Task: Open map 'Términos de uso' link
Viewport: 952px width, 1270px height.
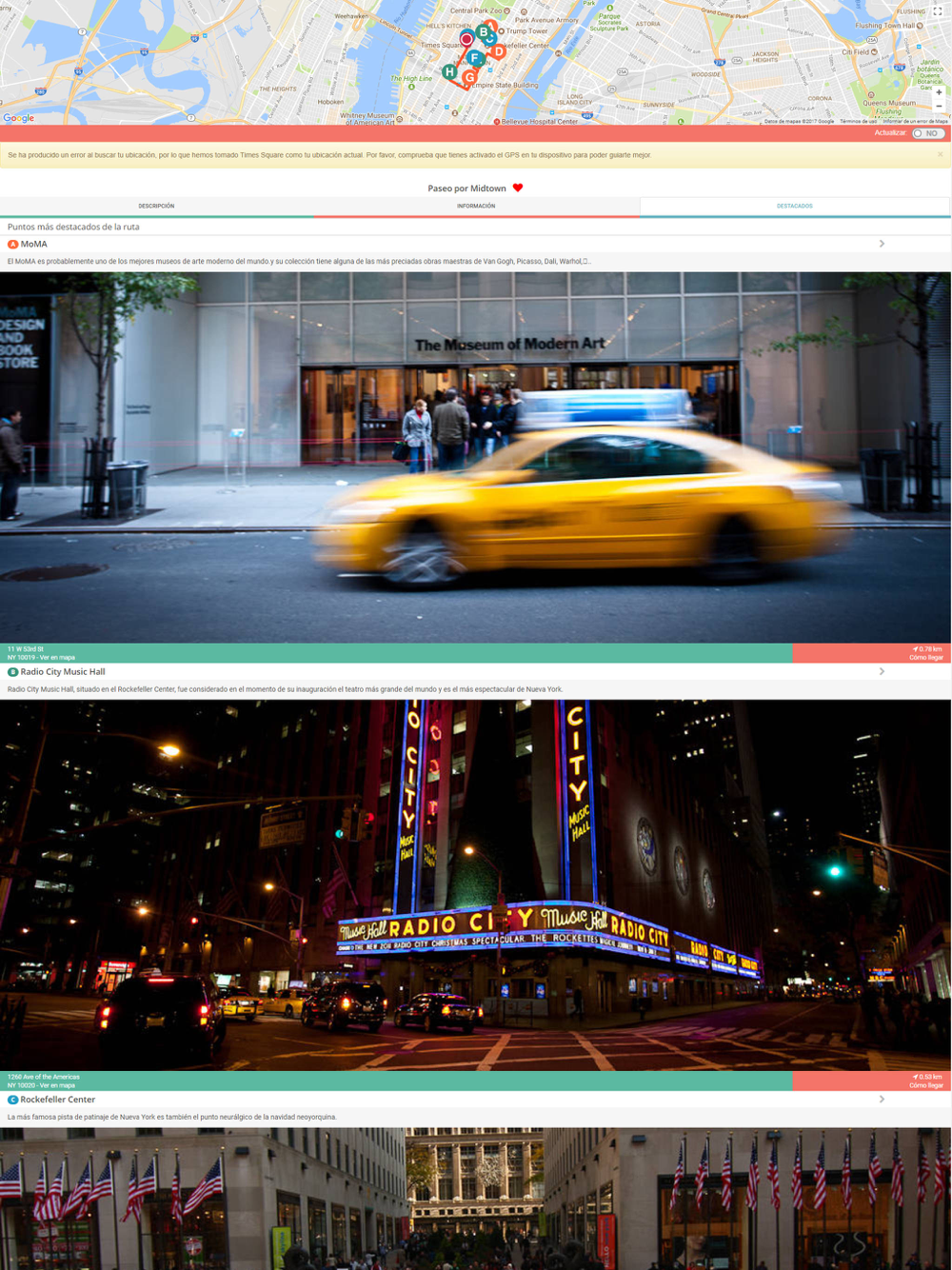Action: pos(858,121)
